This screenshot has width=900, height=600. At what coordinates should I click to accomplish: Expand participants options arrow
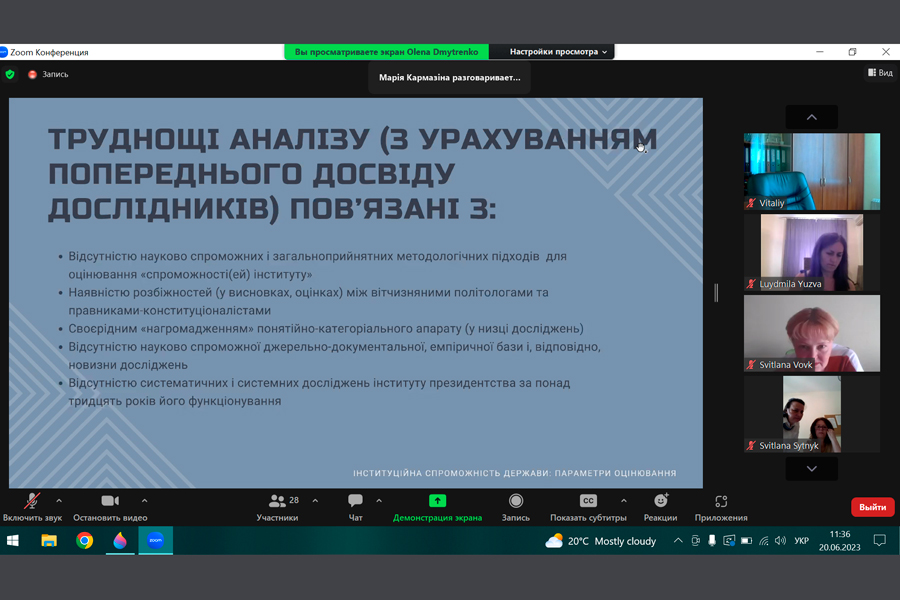point(315,501)
